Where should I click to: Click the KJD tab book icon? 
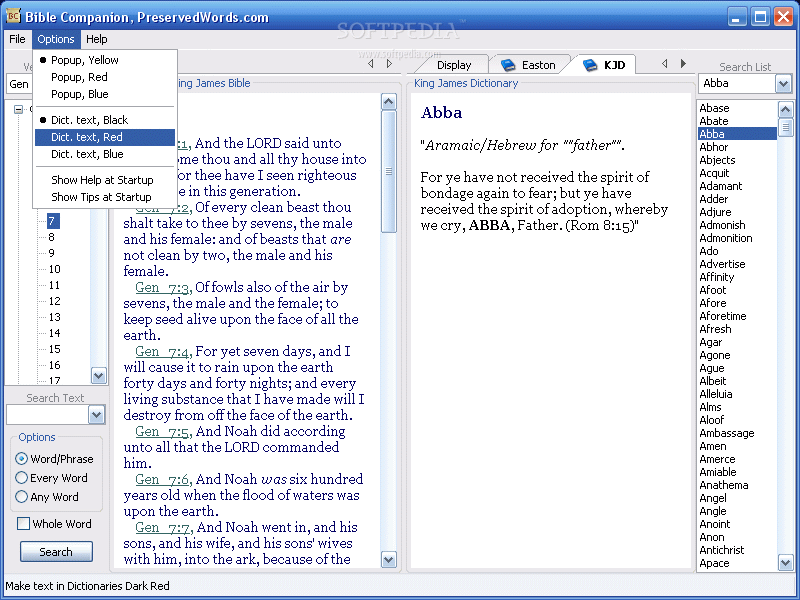click(x=590, y=65)
